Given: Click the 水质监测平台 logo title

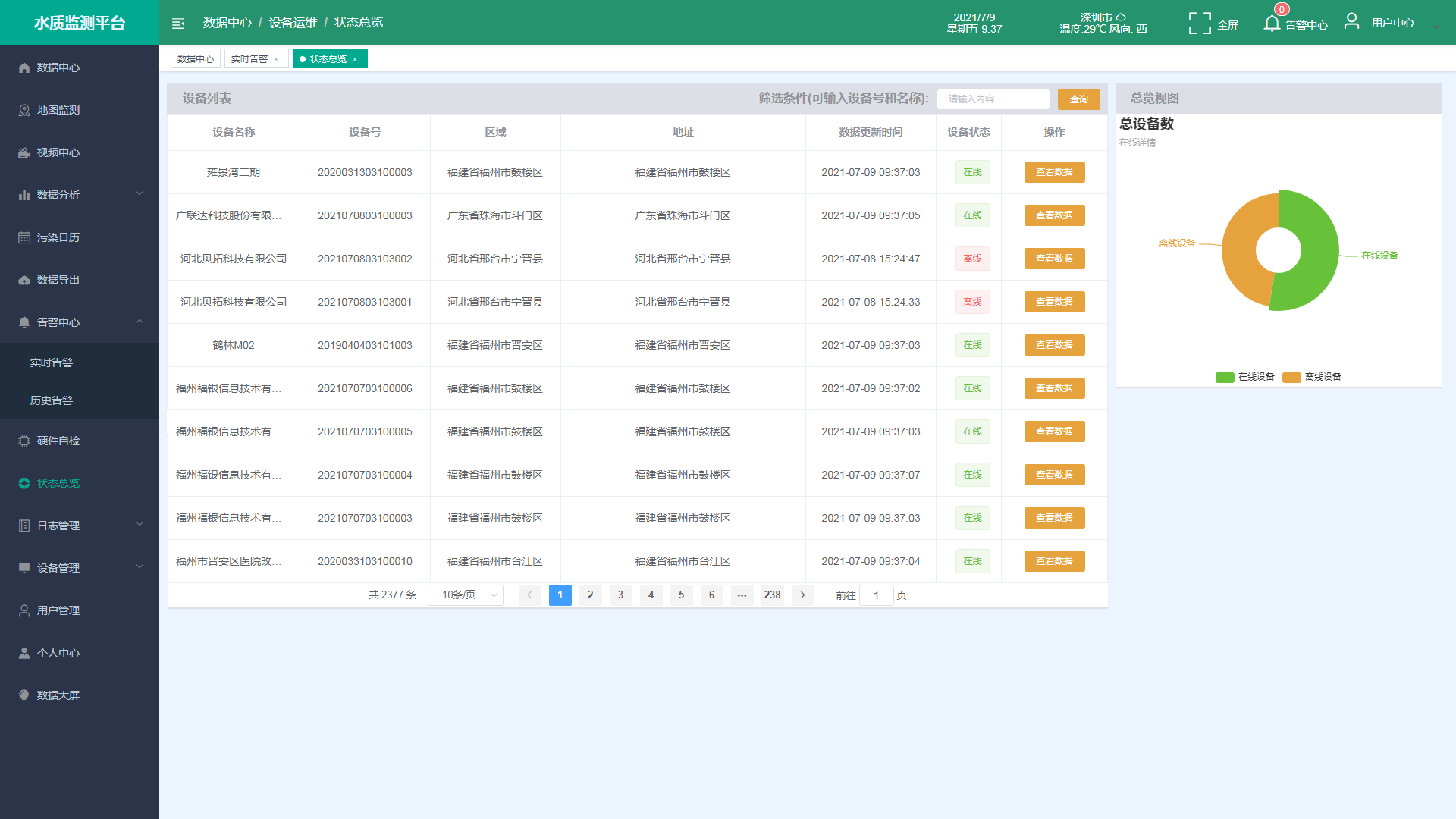Looking at the screenshot, I should [80, 23].
